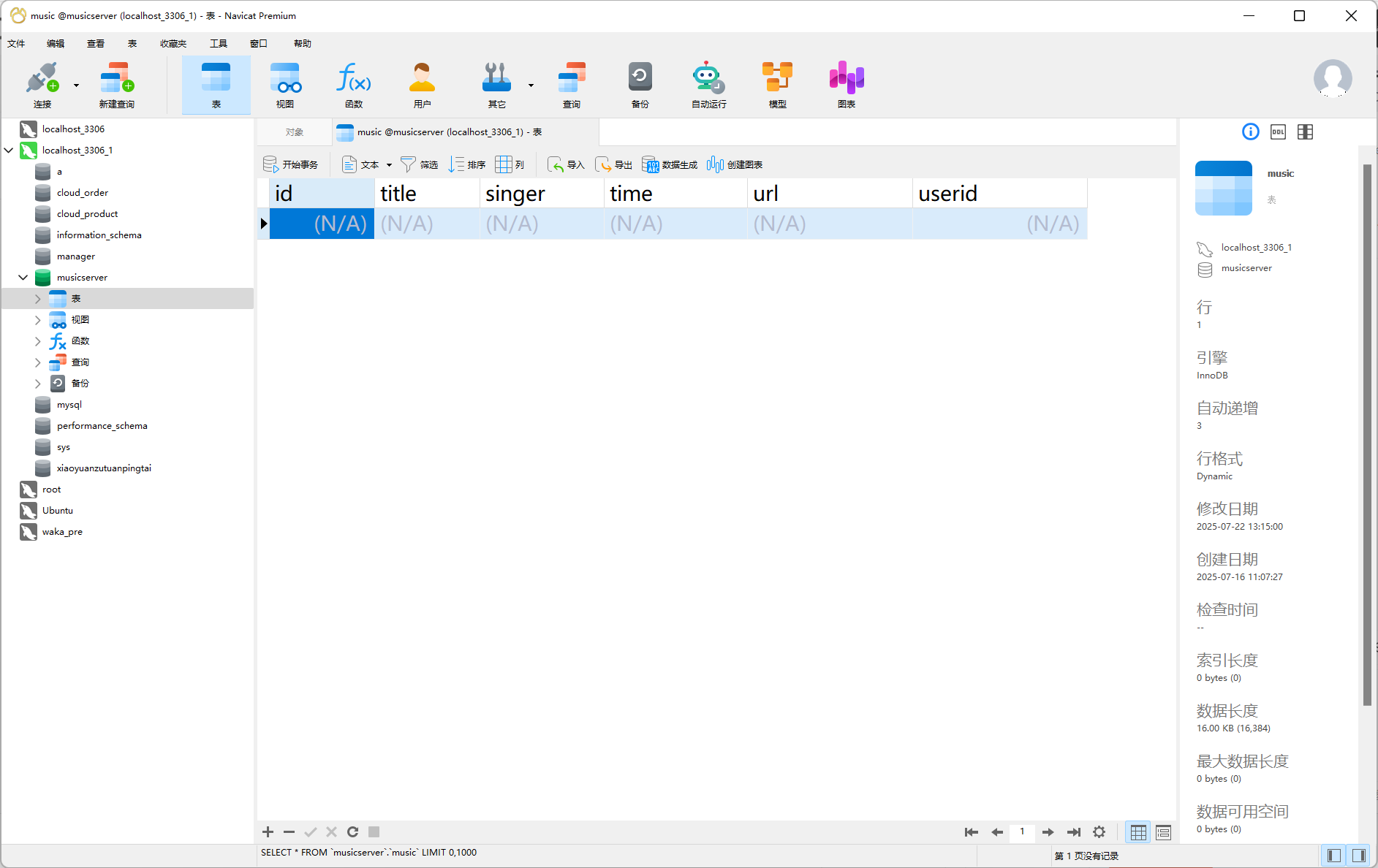Switch to the 对象 tab
Screen dimensions: 1378x868
(295, 132)
